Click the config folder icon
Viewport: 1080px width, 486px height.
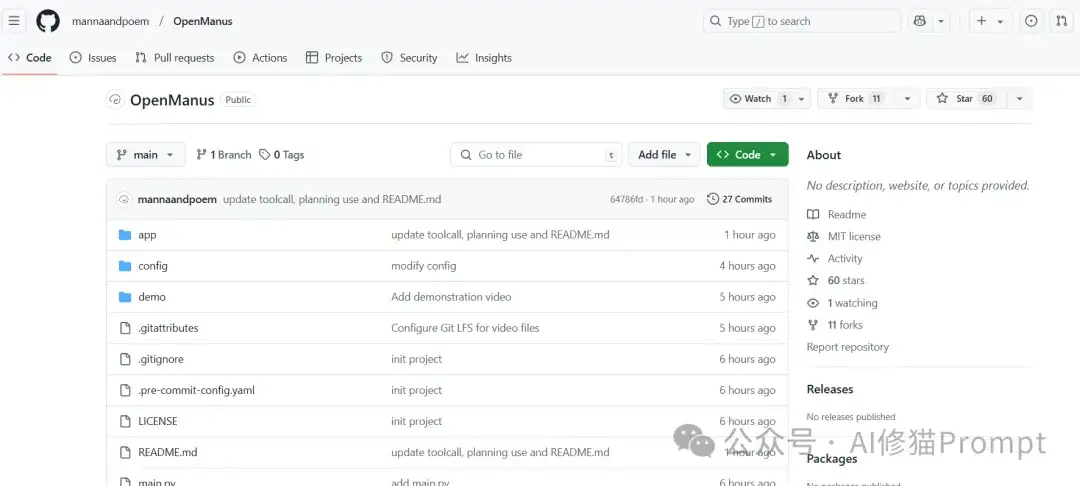coord(125,266)
